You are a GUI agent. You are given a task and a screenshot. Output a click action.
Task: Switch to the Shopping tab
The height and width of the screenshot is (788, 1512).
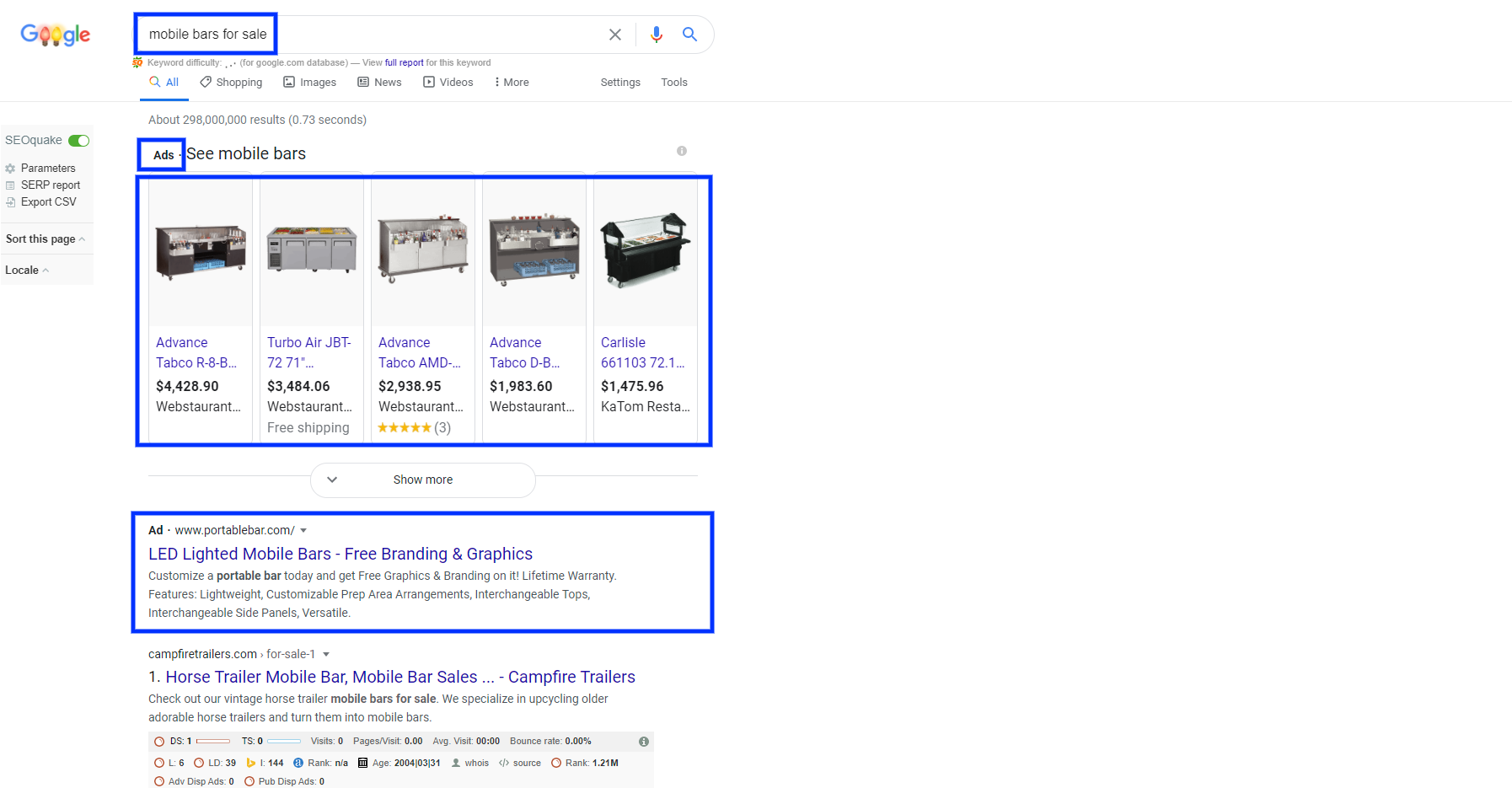(231, 83)
